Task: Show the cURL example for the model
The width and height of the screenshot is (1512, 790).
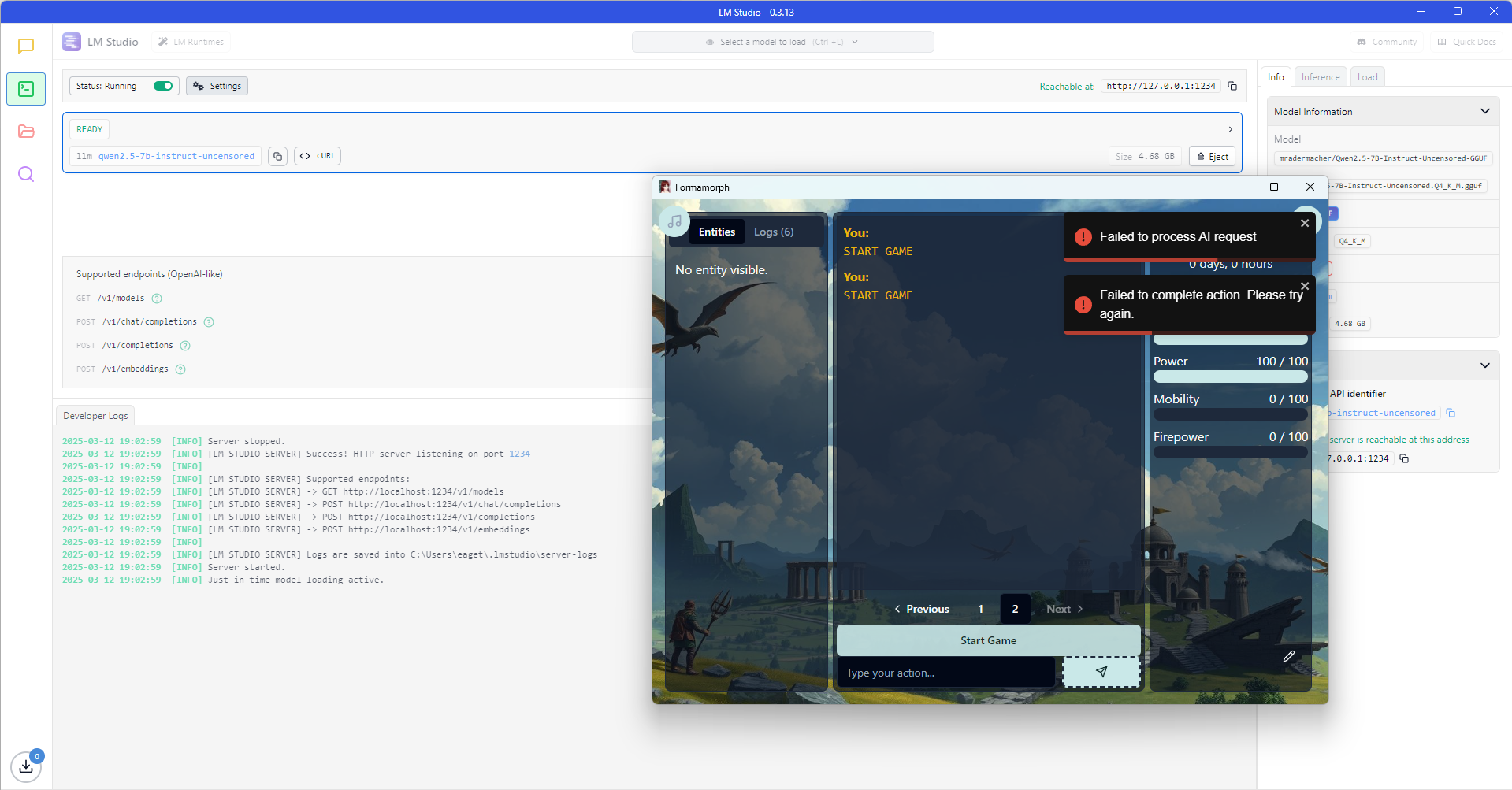Action: 318,156
